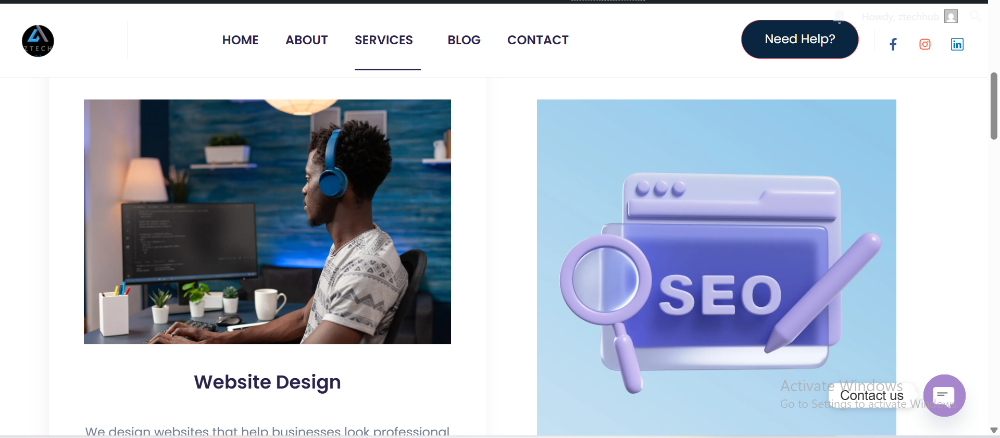Open the Website Design heading link
Image resolution: width=1000 pixels, height=438 pixels.
267,382
